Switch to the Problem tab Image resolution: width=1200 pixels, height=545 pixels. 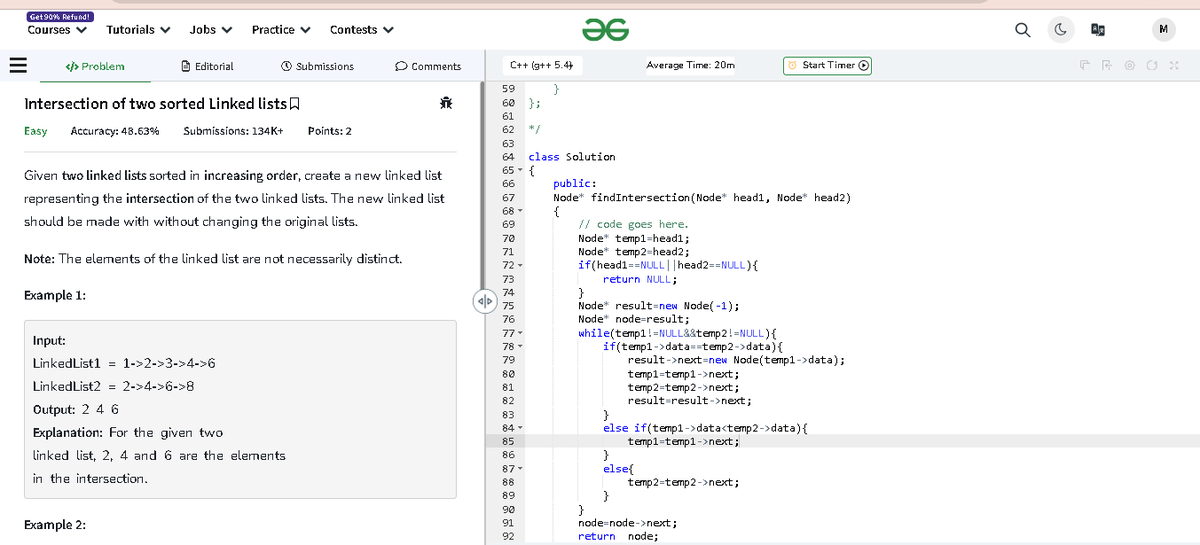[x=95, y=67]
